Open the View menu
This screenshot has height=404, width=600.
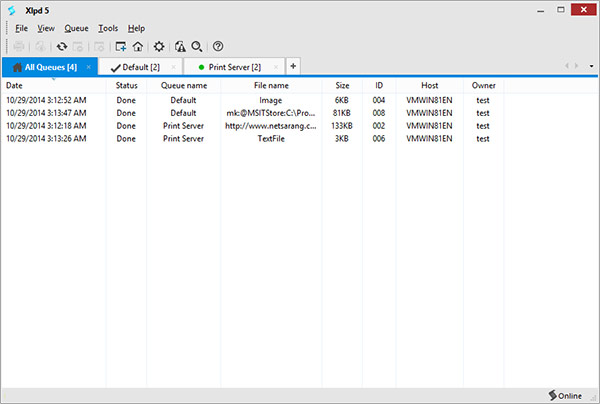46,28
